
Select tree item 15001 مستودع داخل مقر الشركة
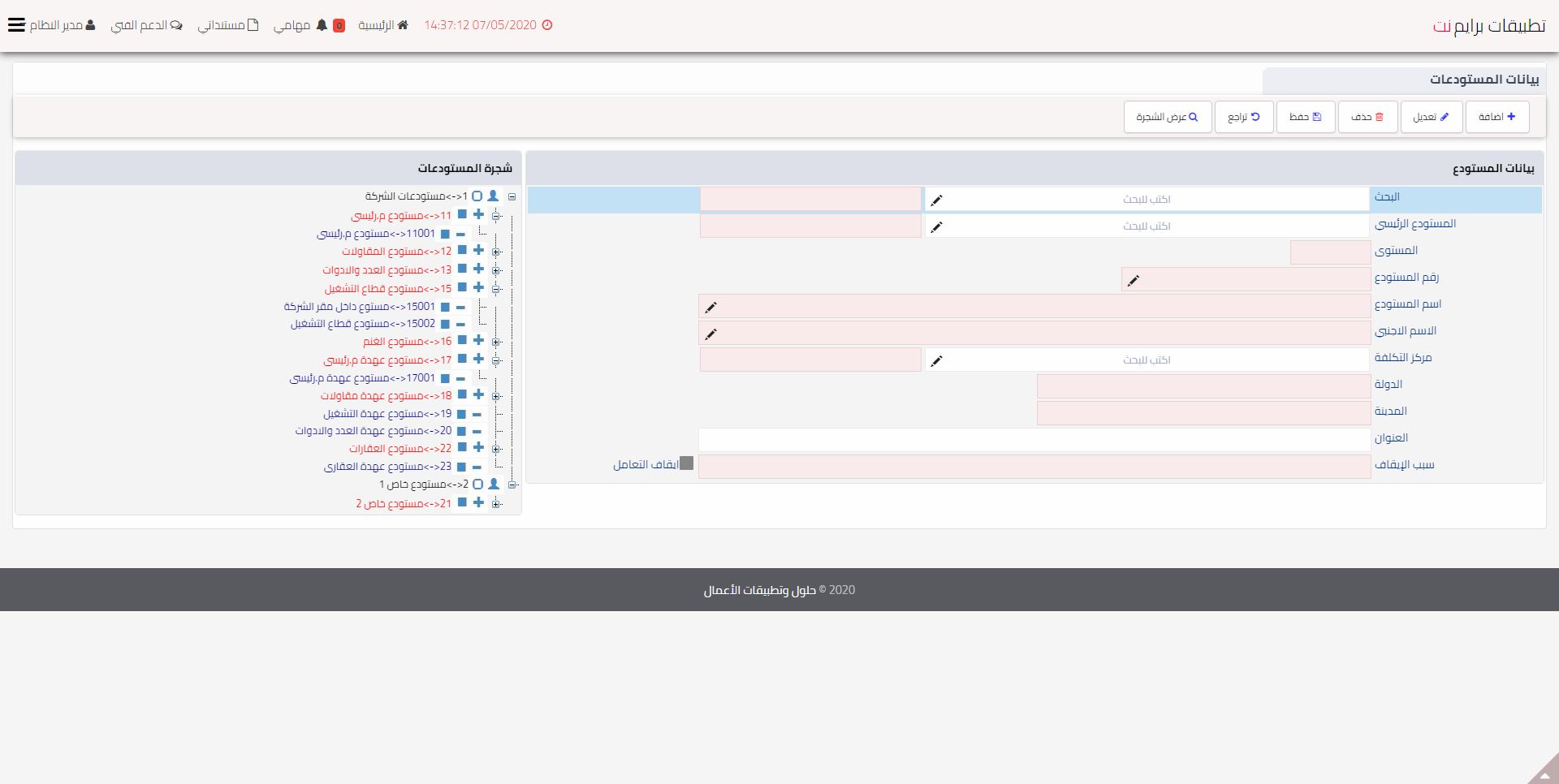tap(360, 307)
